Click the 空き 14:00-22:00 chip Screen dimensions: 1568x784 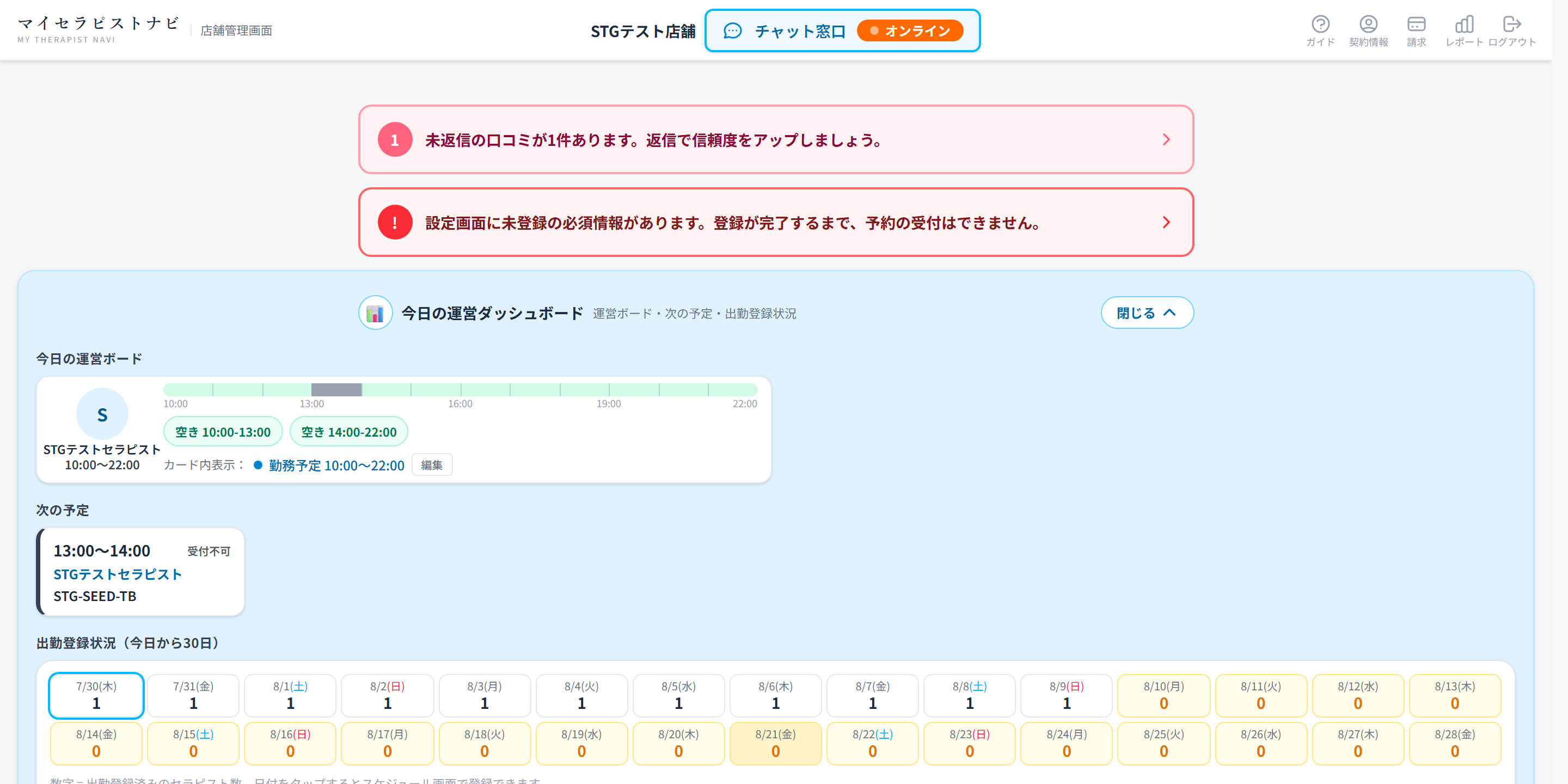tap(349, 432)
